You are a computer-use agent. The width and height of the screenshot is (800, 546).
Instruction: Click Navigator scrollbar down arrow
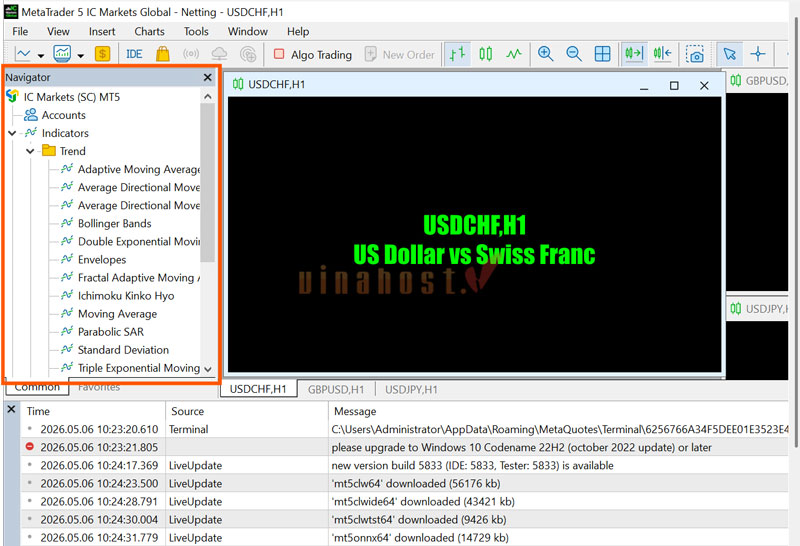[x=208, y=369]
